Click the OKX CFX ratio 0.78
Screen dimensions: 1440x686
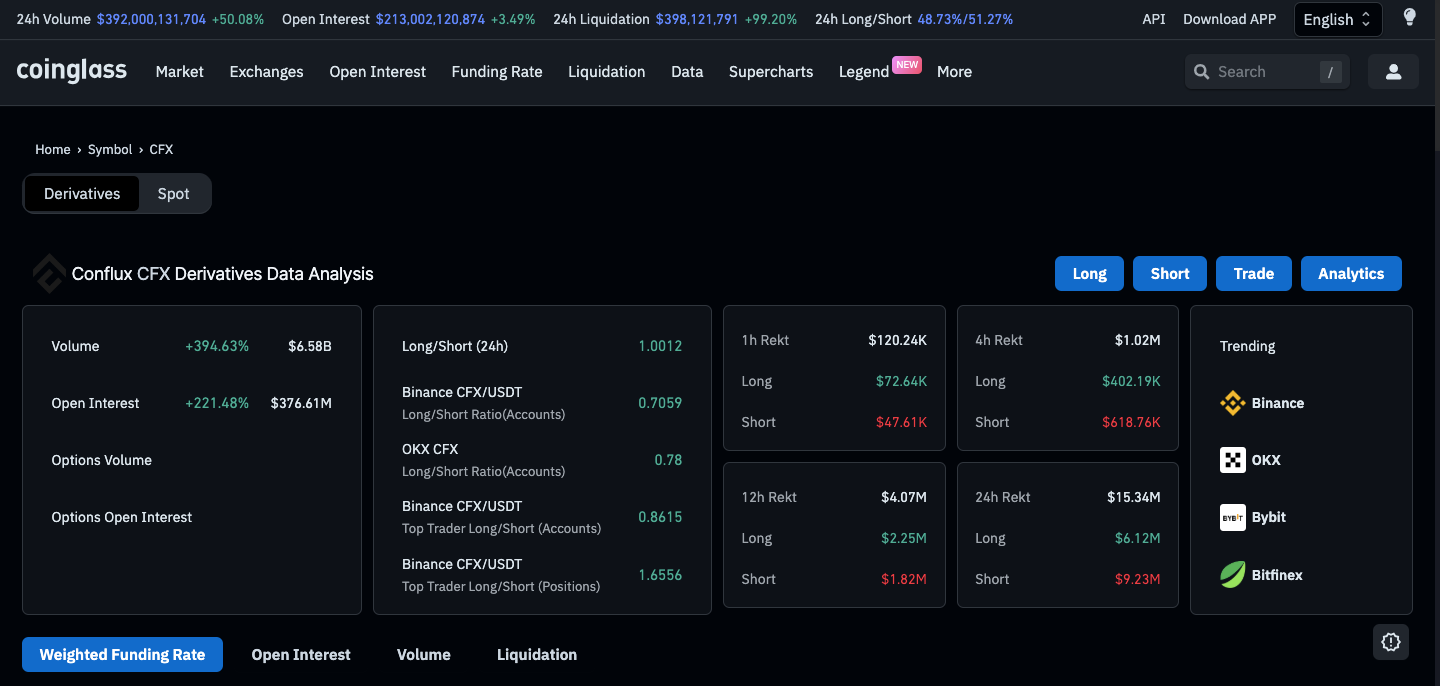[x=668, y=460]
